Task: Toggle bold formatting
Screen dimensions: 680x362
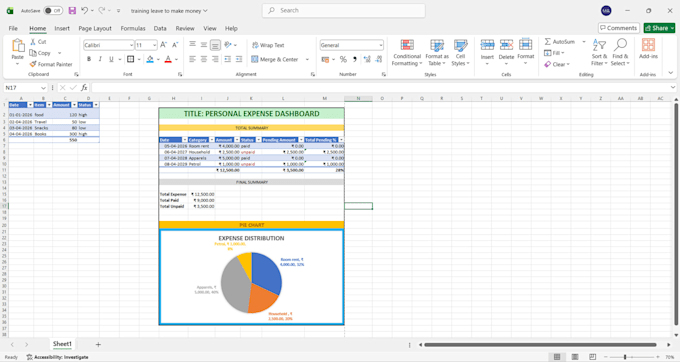Action: tap(89, 59)
